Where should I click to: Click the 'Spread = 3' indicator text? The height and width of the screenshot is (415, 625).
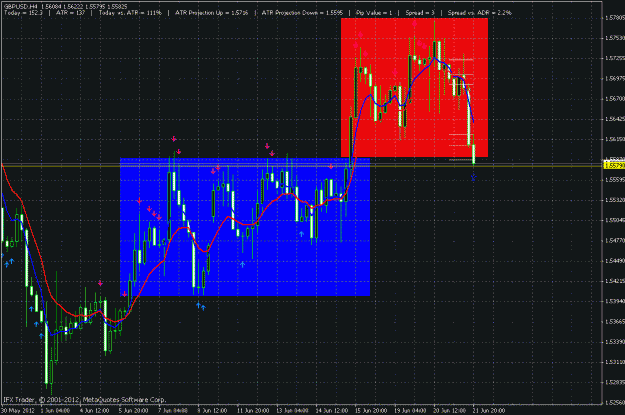pyautogui.click(x=420, y=13)
